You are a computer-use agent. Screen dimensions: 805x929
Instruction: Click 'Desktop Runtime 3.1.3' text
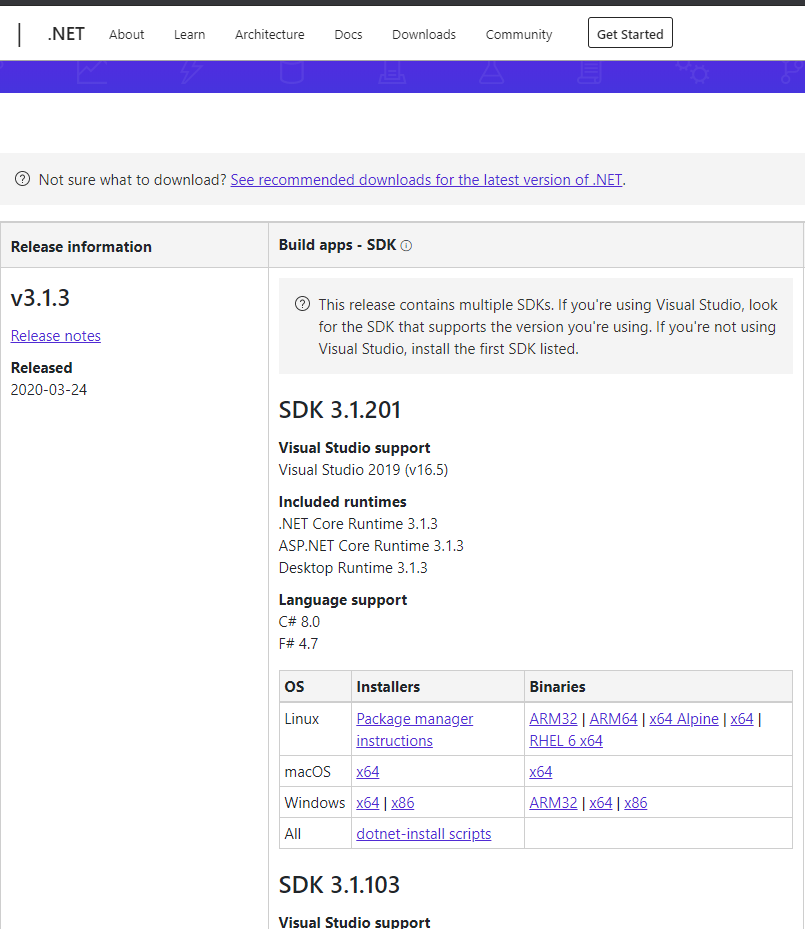353,568
